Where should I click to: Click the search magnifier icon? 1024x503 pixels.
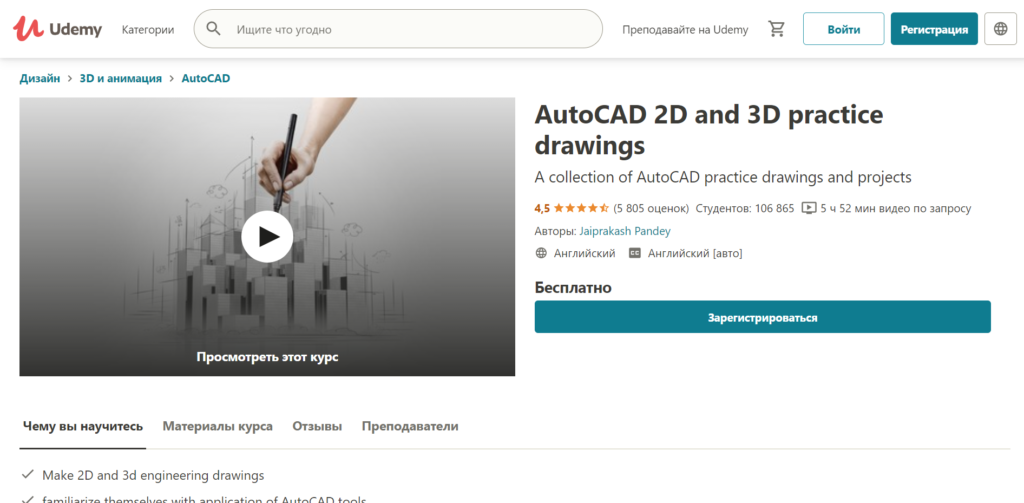[x=213, y=29]
